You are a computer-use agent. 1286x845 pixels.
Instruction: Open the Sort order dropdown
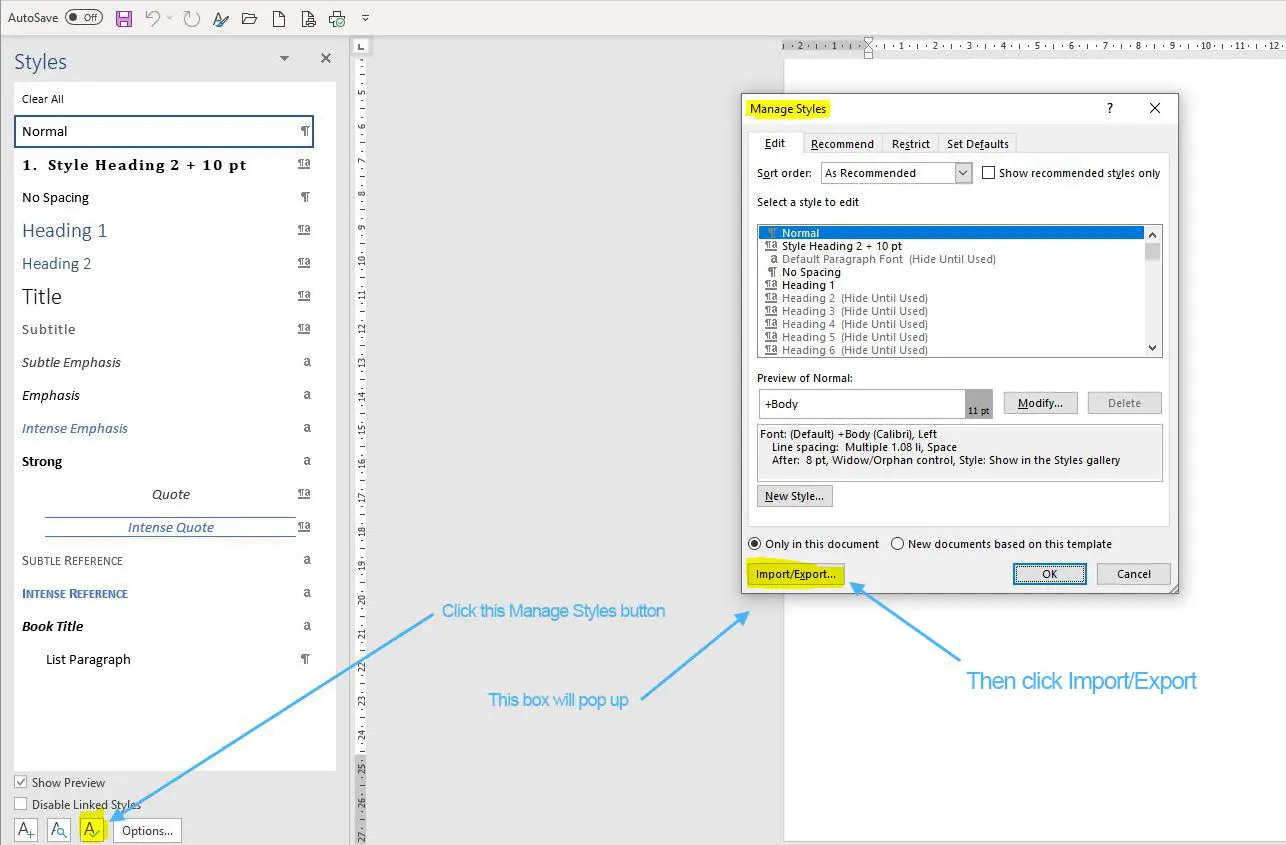(962, 172)
